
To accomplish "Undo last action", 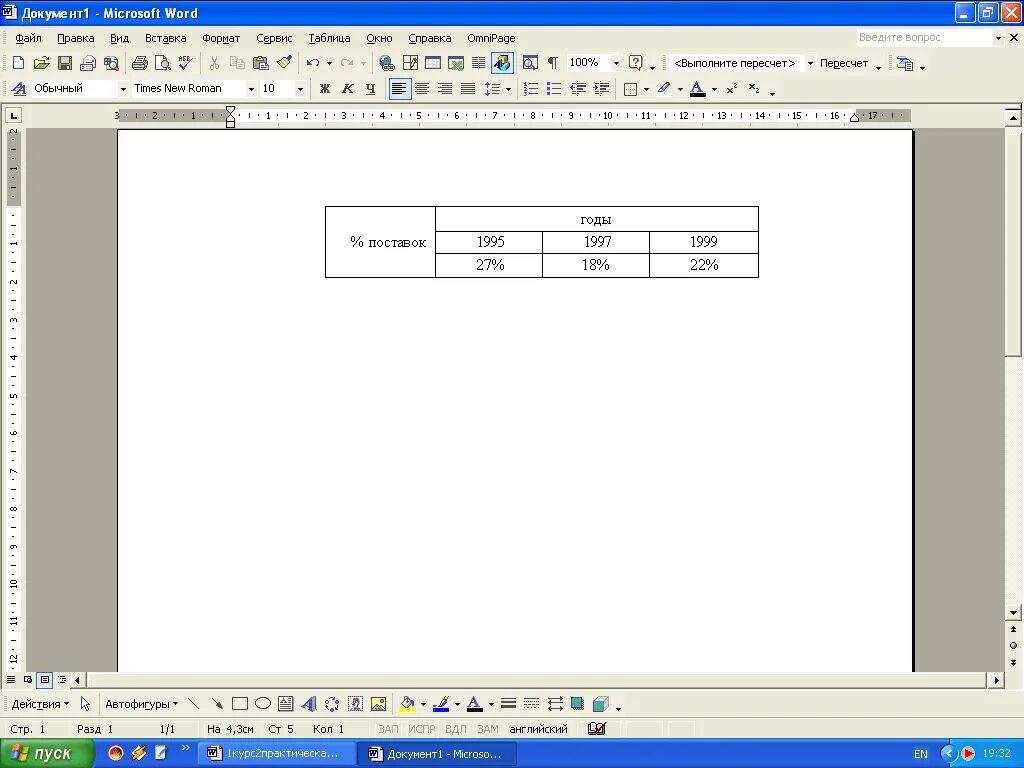I will point(313,63).
